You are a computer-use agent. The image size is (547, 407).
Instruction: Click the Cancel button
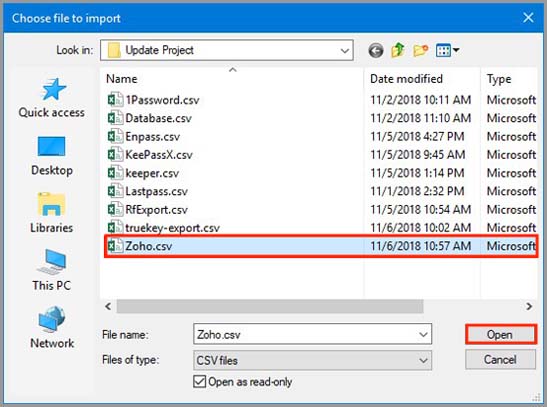tap(500, 360)
